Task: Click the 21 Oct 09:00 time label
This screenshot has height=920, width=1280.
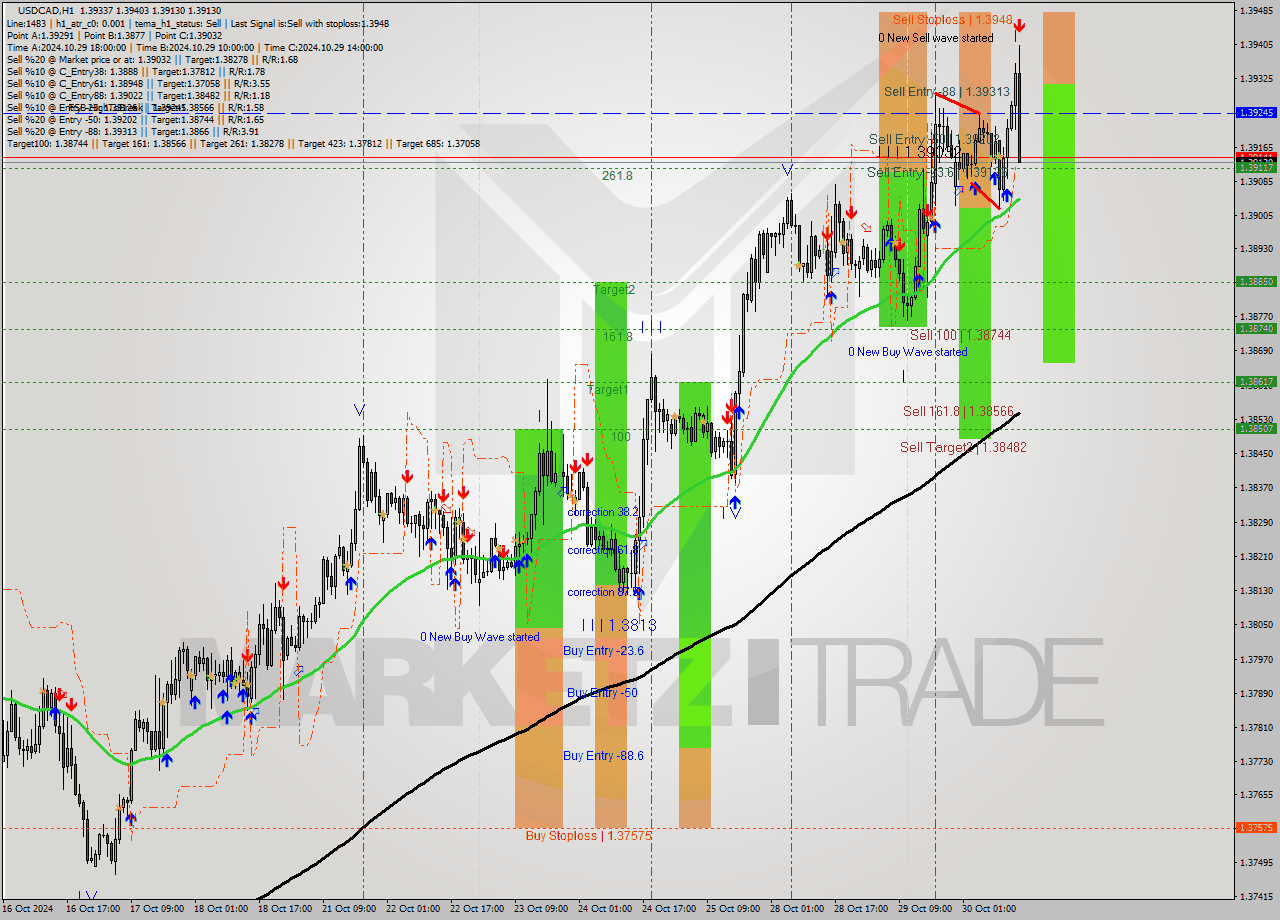Action: point(349,909)
